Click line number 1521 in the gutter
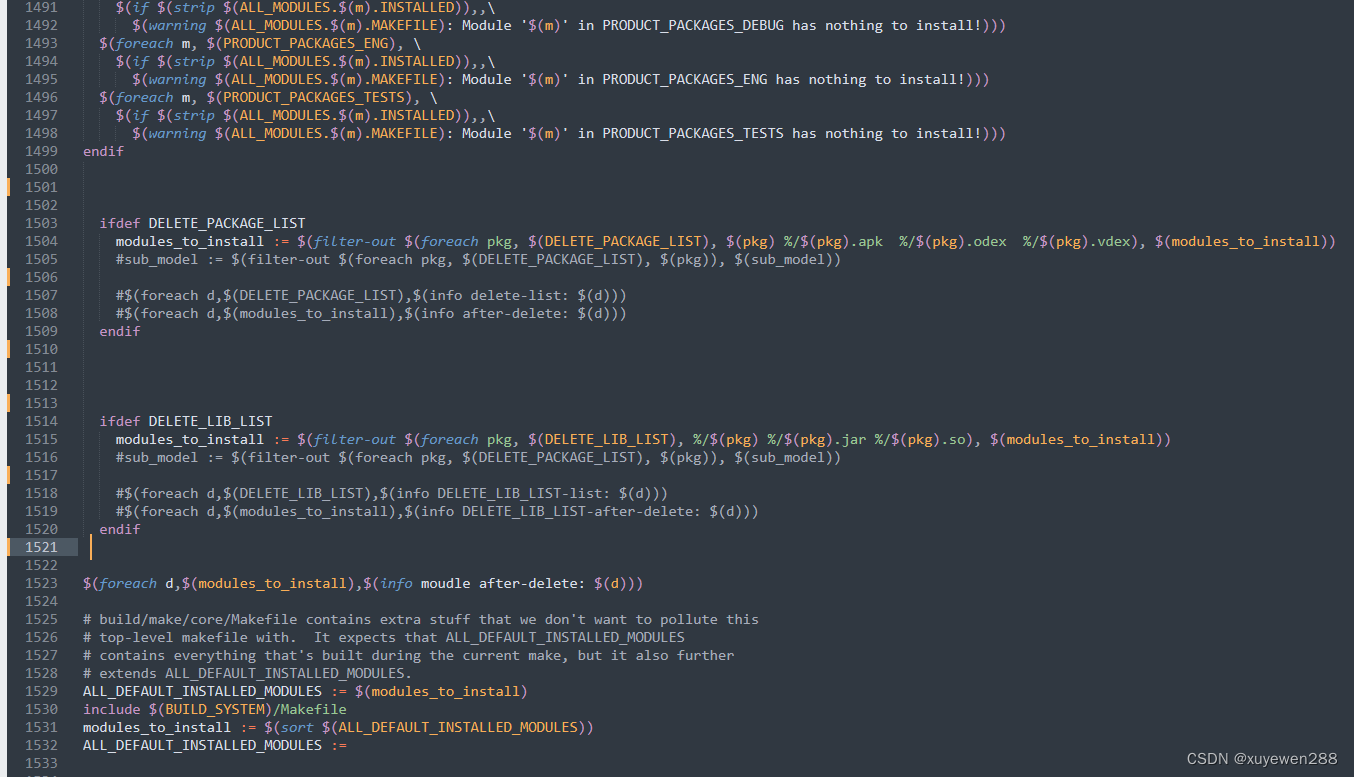Image resolution: width=1354 pixels, height=777 pixels. (x=41, y=547)
